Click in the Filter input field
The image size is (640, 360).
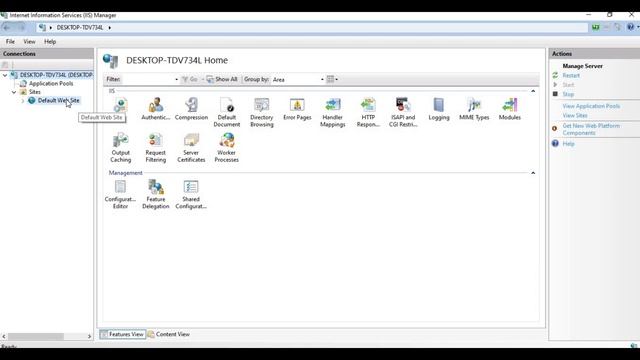point(148,80)
